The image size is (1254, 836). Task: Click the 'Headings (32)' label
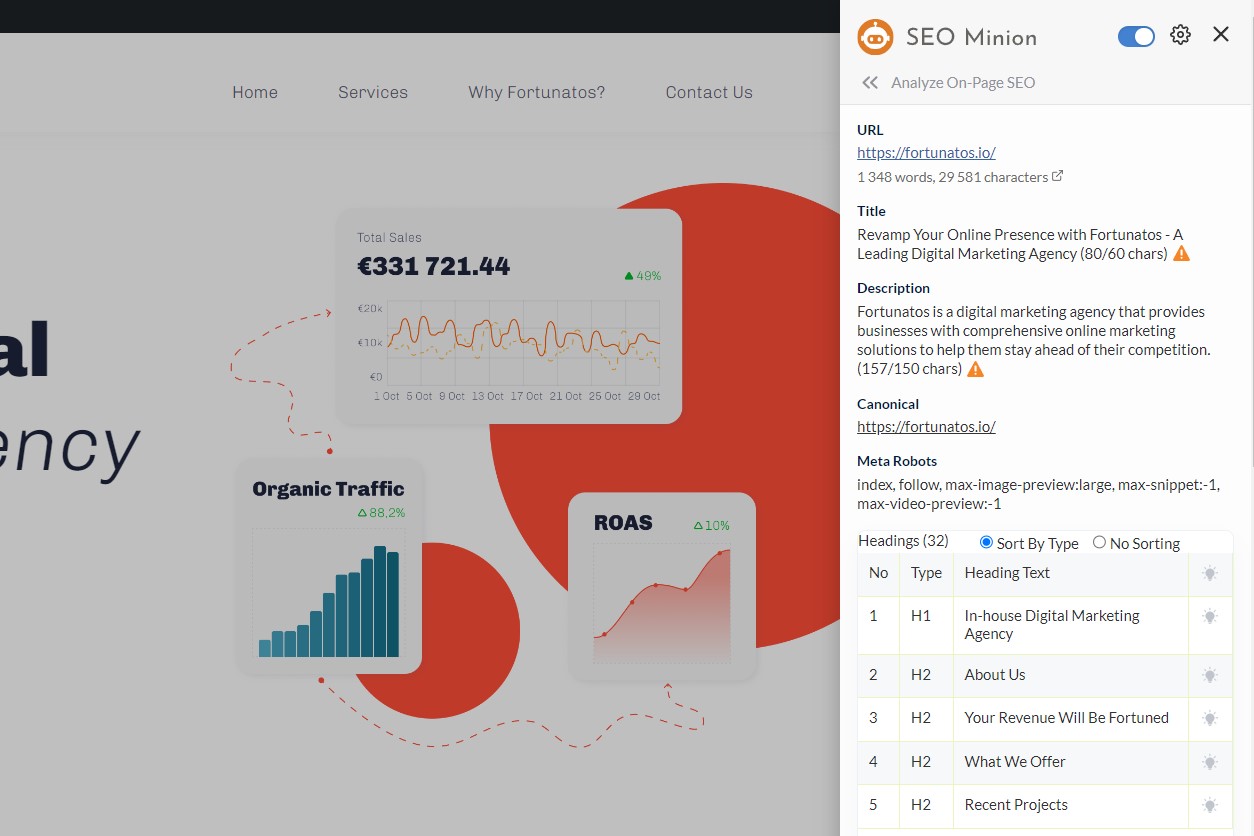click(903, 541)
